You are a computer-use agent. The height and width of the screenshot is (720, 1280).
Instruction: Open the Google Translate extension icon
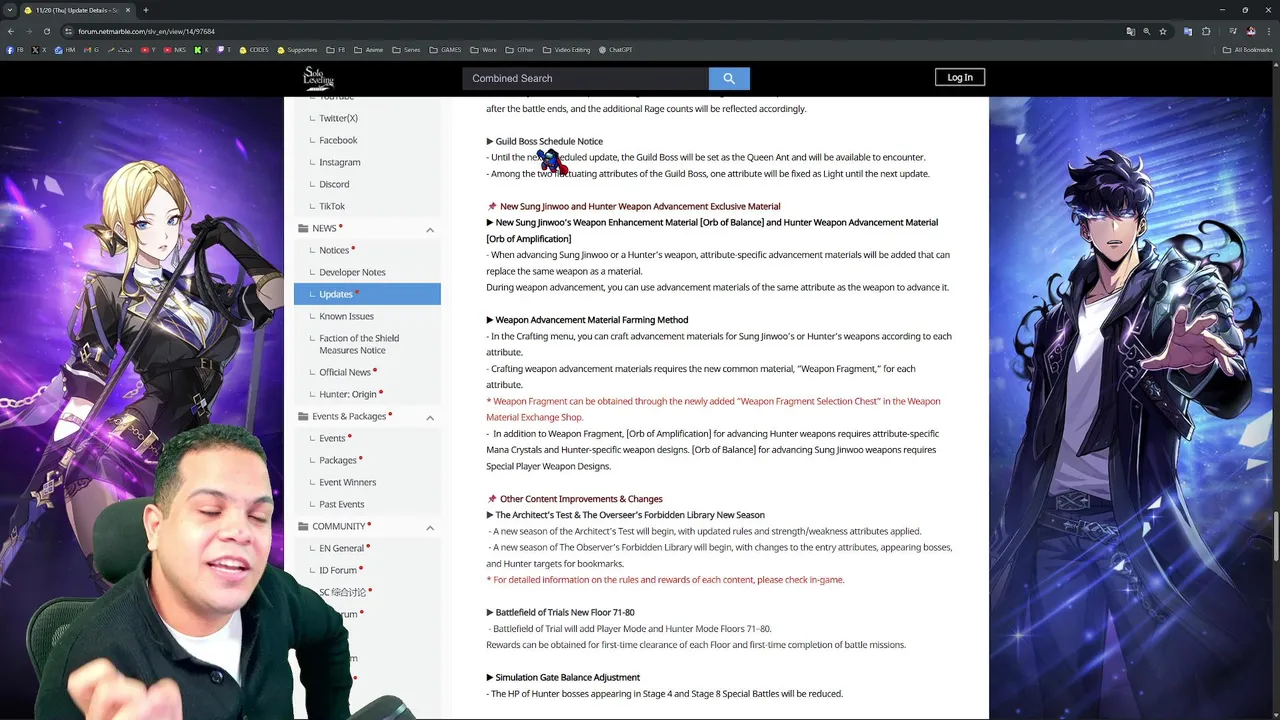click(x=1187, y=31)
